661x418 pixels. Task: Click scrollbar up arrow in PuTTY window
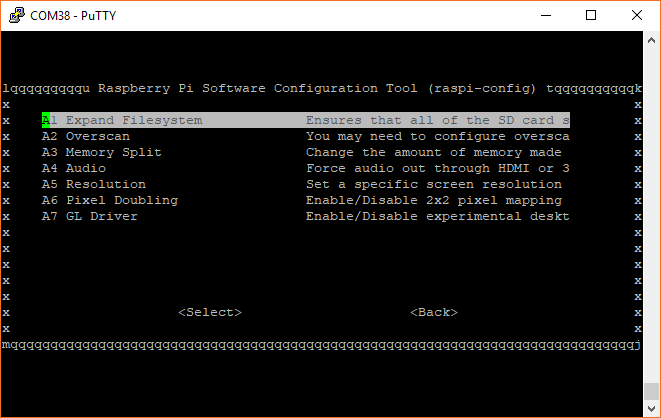(651, 40)
